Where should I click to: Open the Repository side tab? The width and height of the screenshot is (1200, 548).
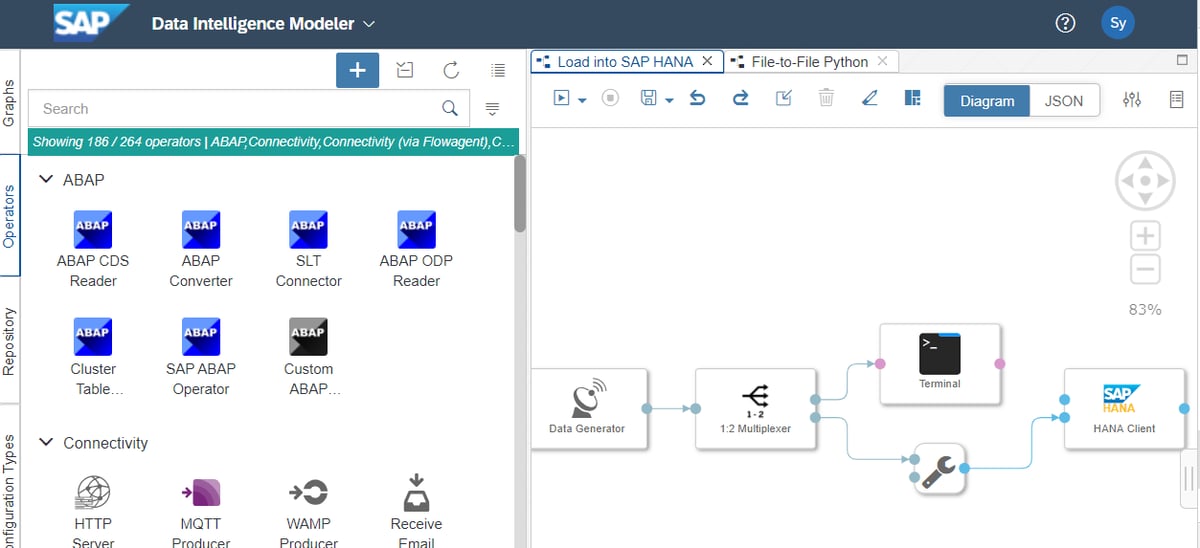coord(9,341)
